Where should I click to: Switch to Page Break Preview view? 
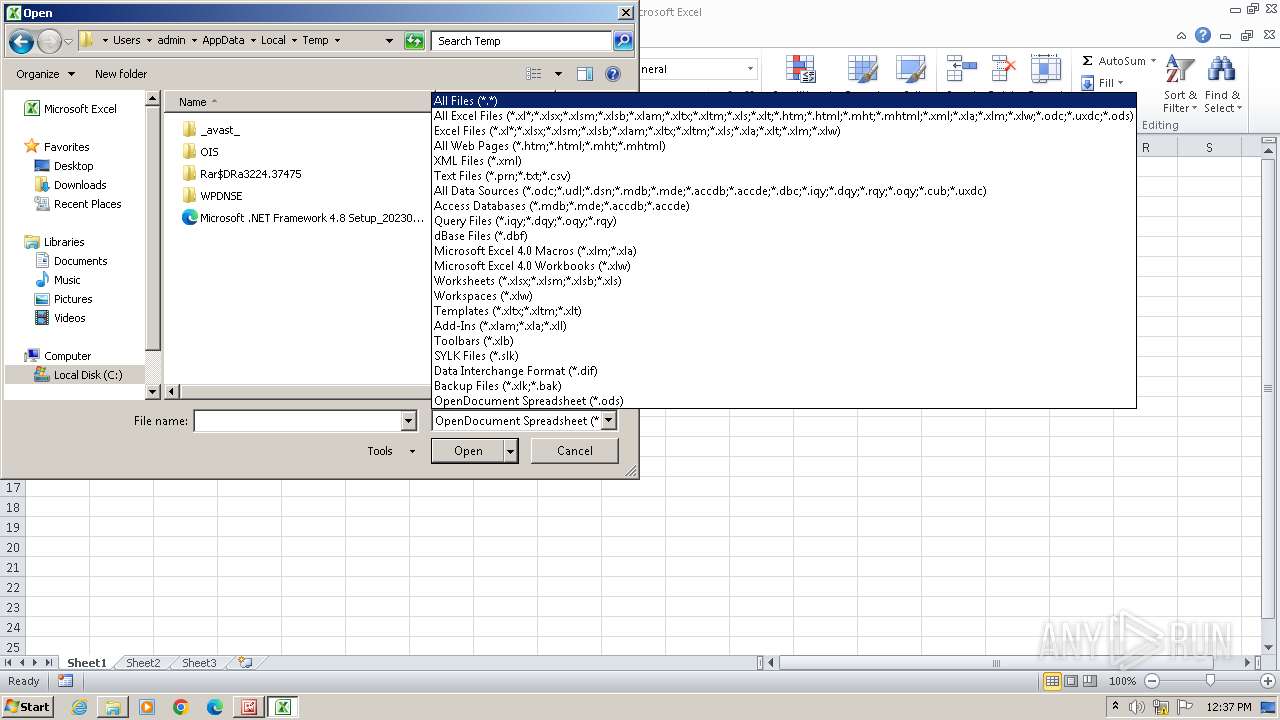click(x=1090, y=681)
